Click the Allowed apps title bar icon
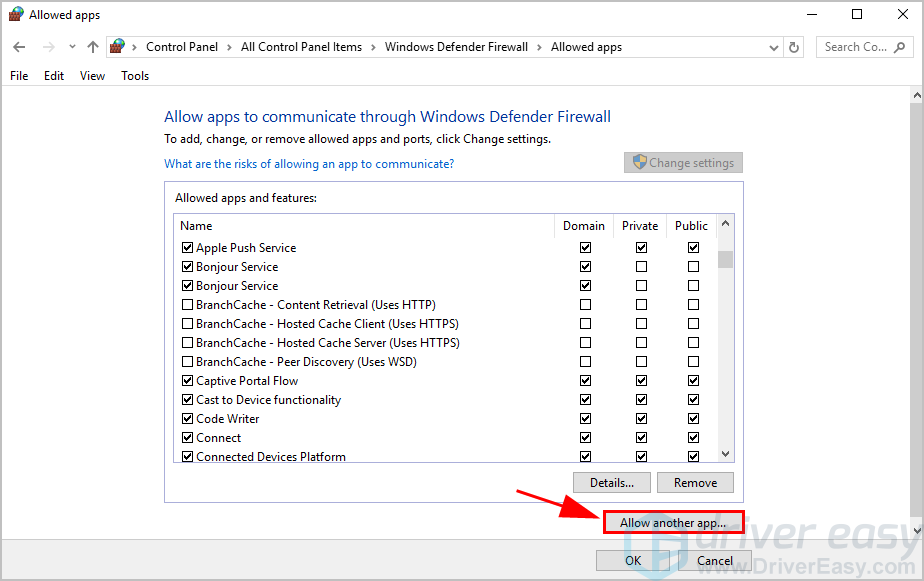 pos(15,14)
